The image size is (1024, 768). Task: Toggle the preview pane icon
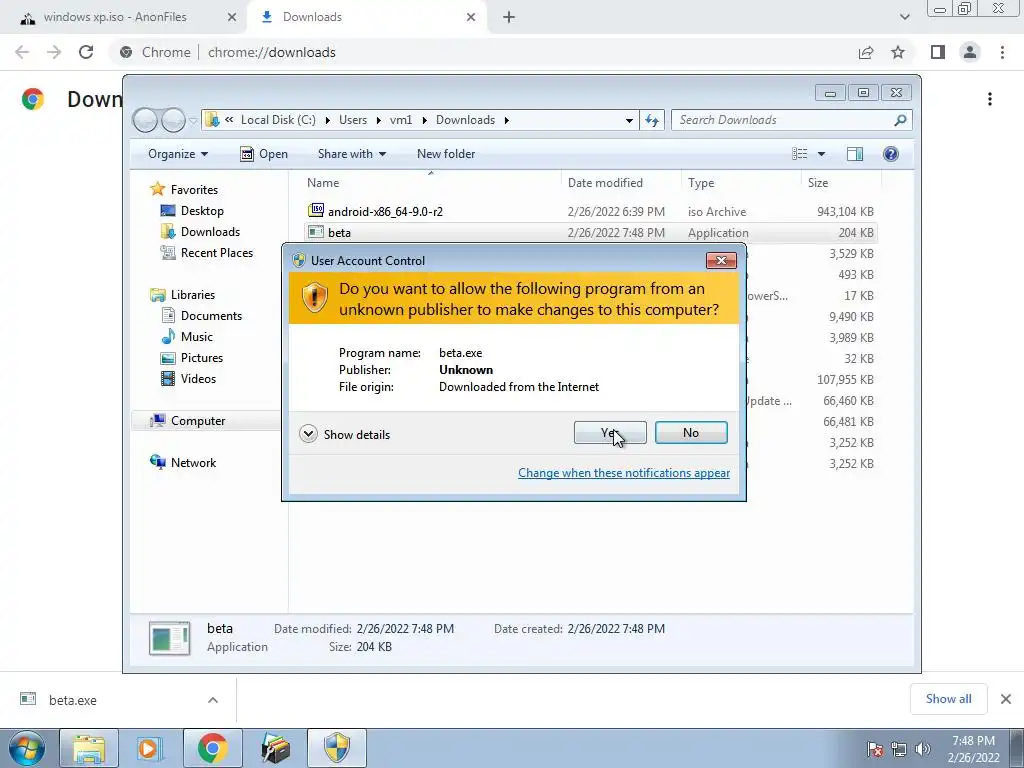tap(855, 154)
